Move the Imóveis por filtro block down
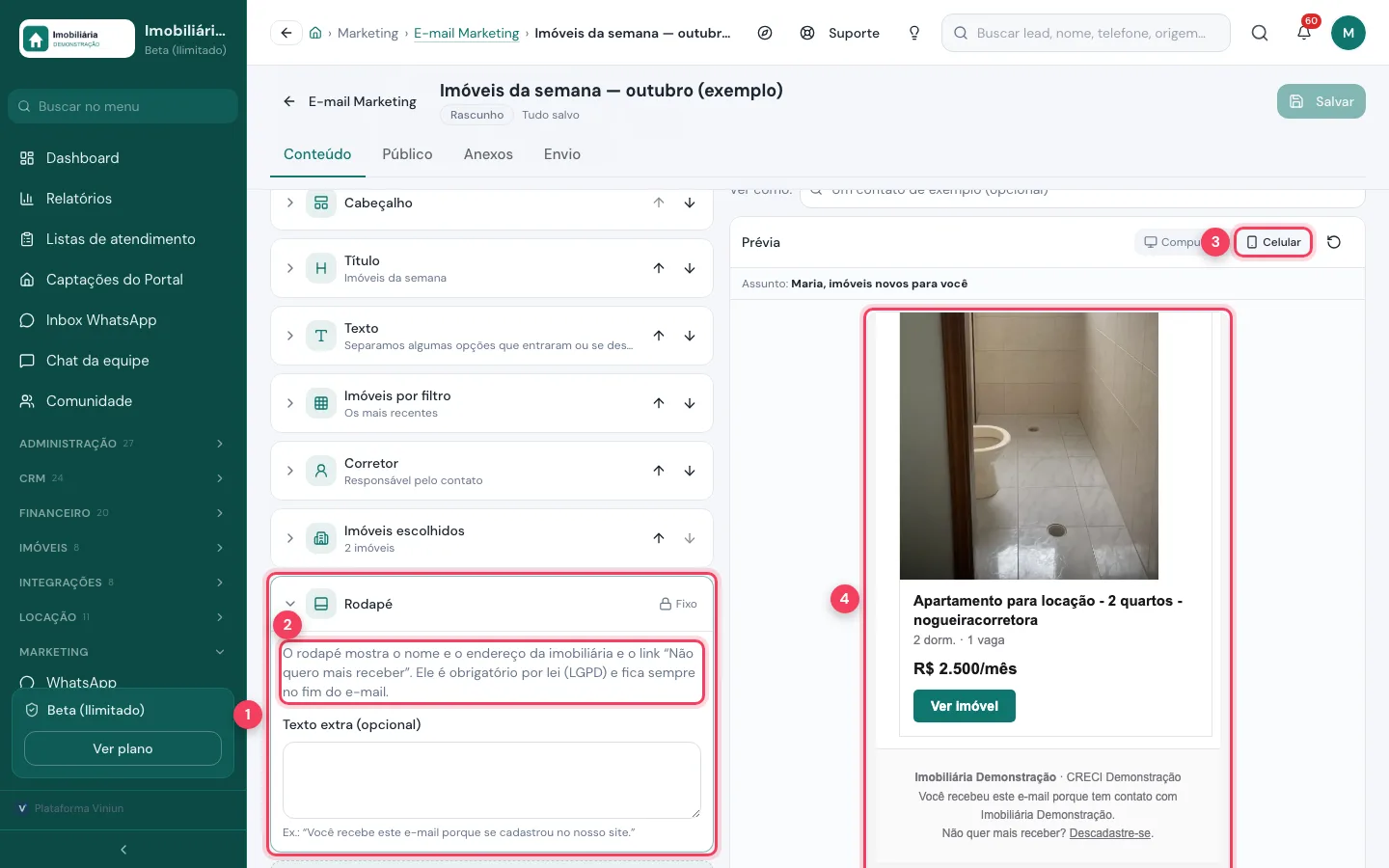Screen dimensions: 1389x868 [690, 403]
